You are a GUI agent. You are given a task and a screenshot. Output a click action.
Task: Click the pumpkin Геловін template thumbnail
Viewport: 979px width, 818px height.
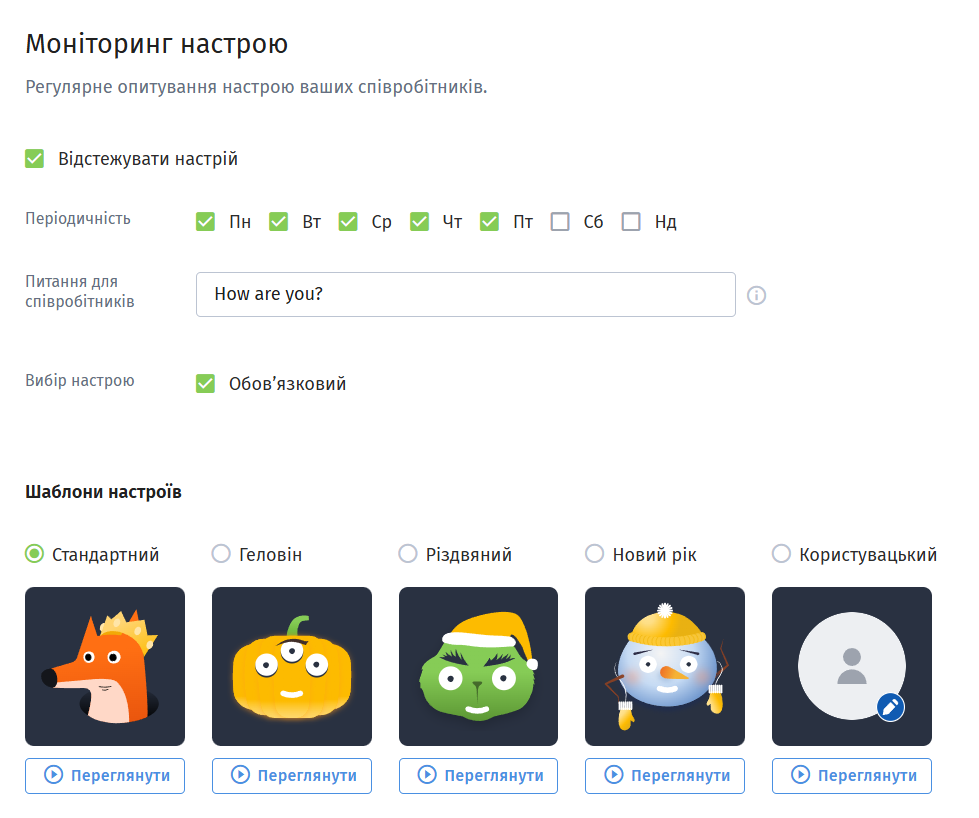(292, 666)
